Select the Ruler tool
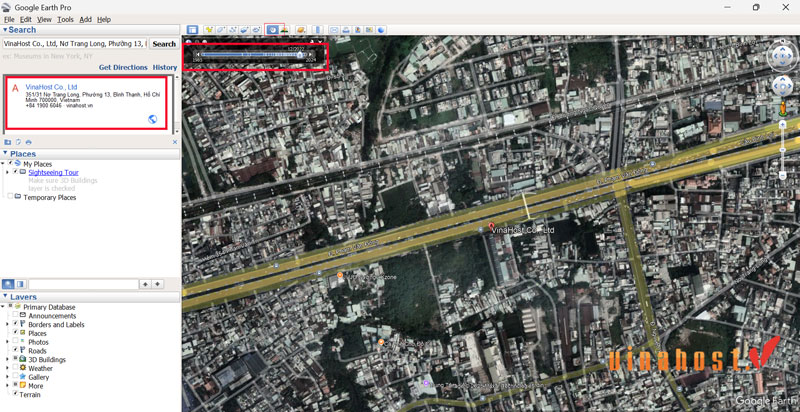Viewport: 800px width, 412px height. tap(317, 30)
